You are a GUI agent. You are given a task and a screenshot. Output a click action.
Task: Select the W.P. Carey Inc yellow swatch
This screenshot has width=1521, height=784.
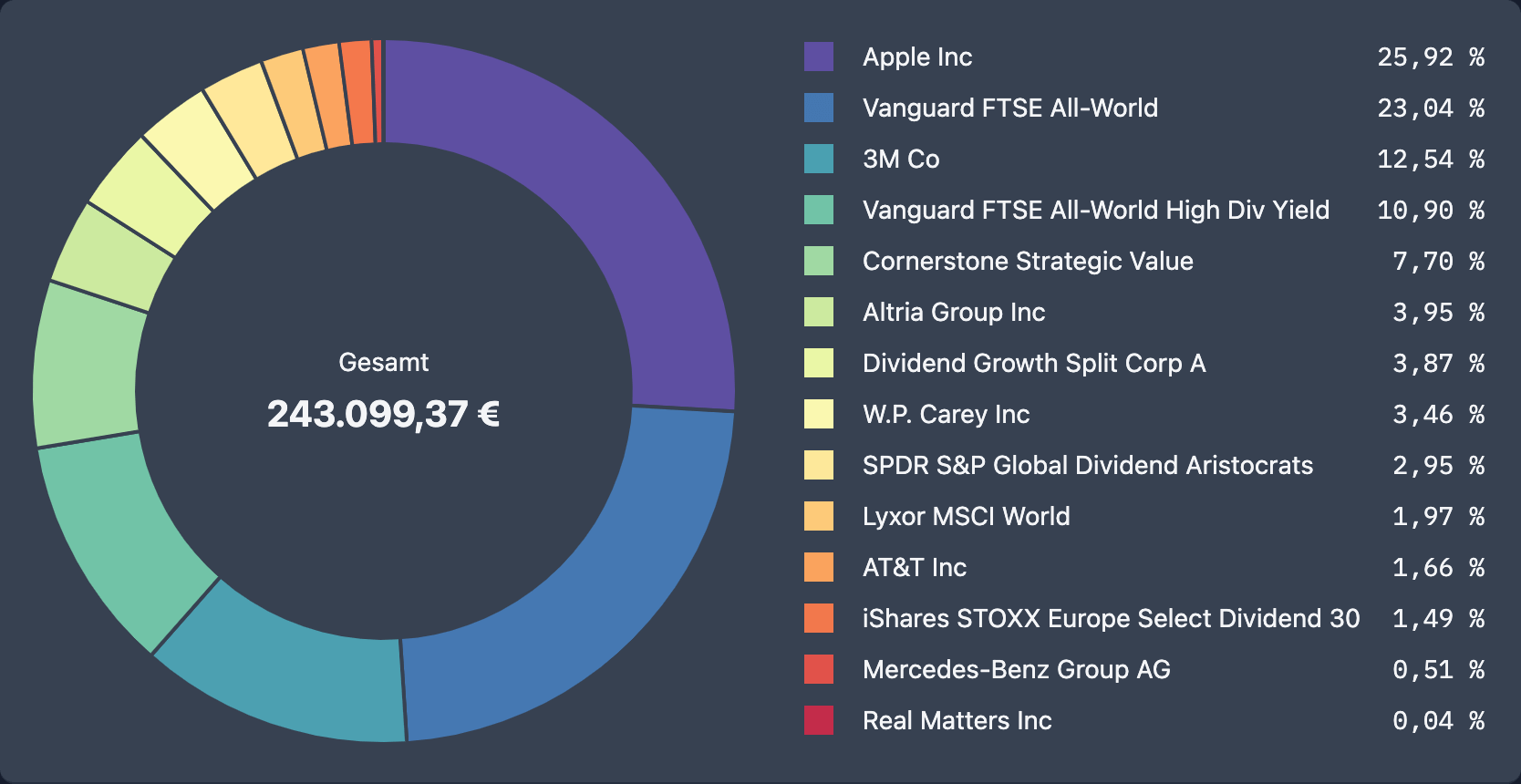tap(818, 414)
